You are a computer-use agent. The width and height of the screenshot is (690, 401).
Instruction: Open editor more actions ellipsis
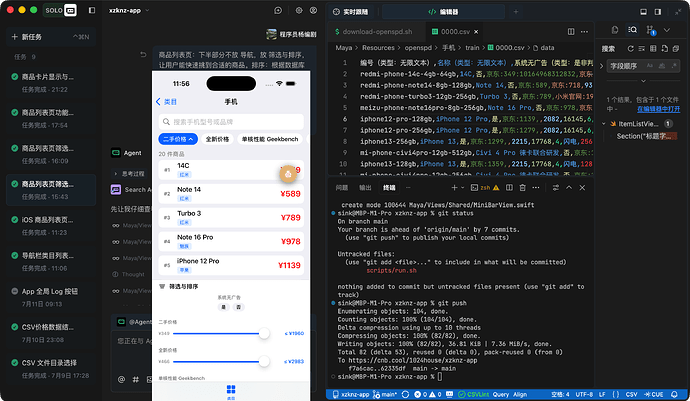(584, 32)
